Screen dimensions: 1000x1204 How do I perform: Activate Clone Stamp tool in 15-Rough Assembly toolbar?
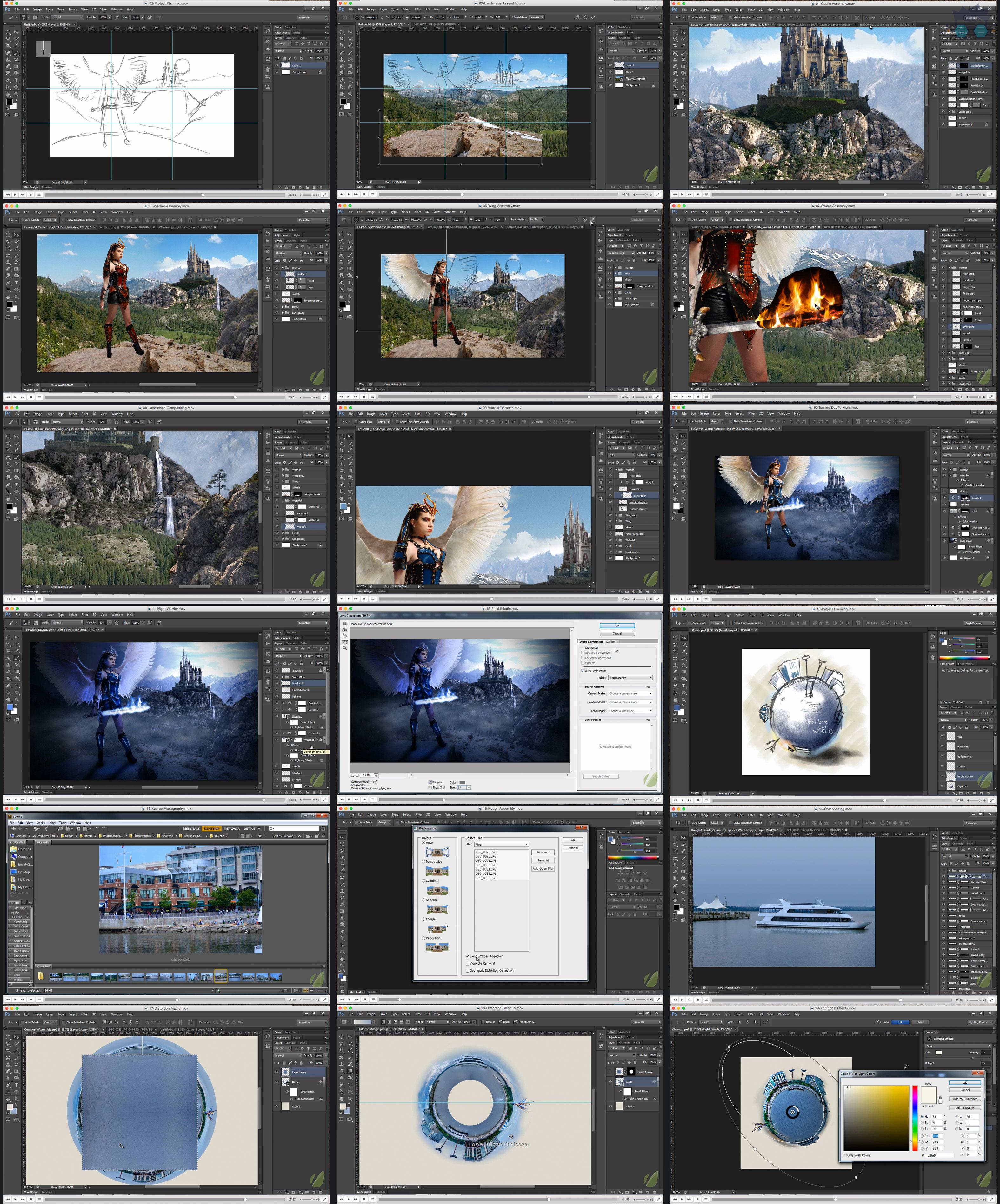[342, 891]
